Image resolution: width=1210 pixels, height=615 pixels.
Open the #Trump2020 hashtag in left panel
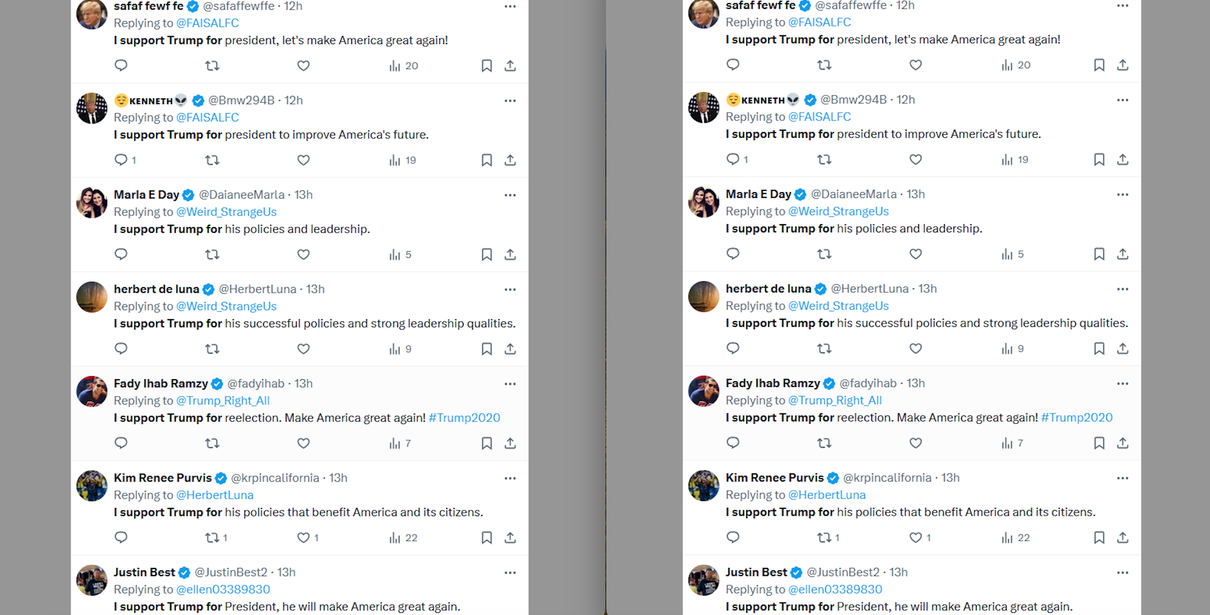click(464, 418)
